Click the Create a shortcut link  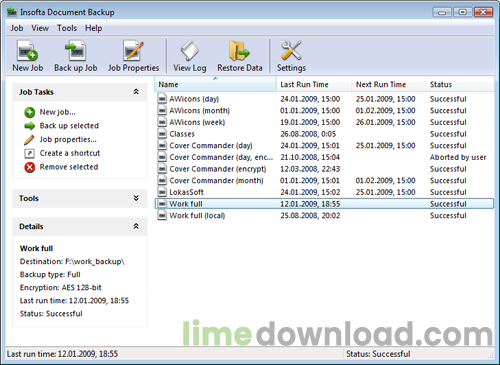pos(70,153)
